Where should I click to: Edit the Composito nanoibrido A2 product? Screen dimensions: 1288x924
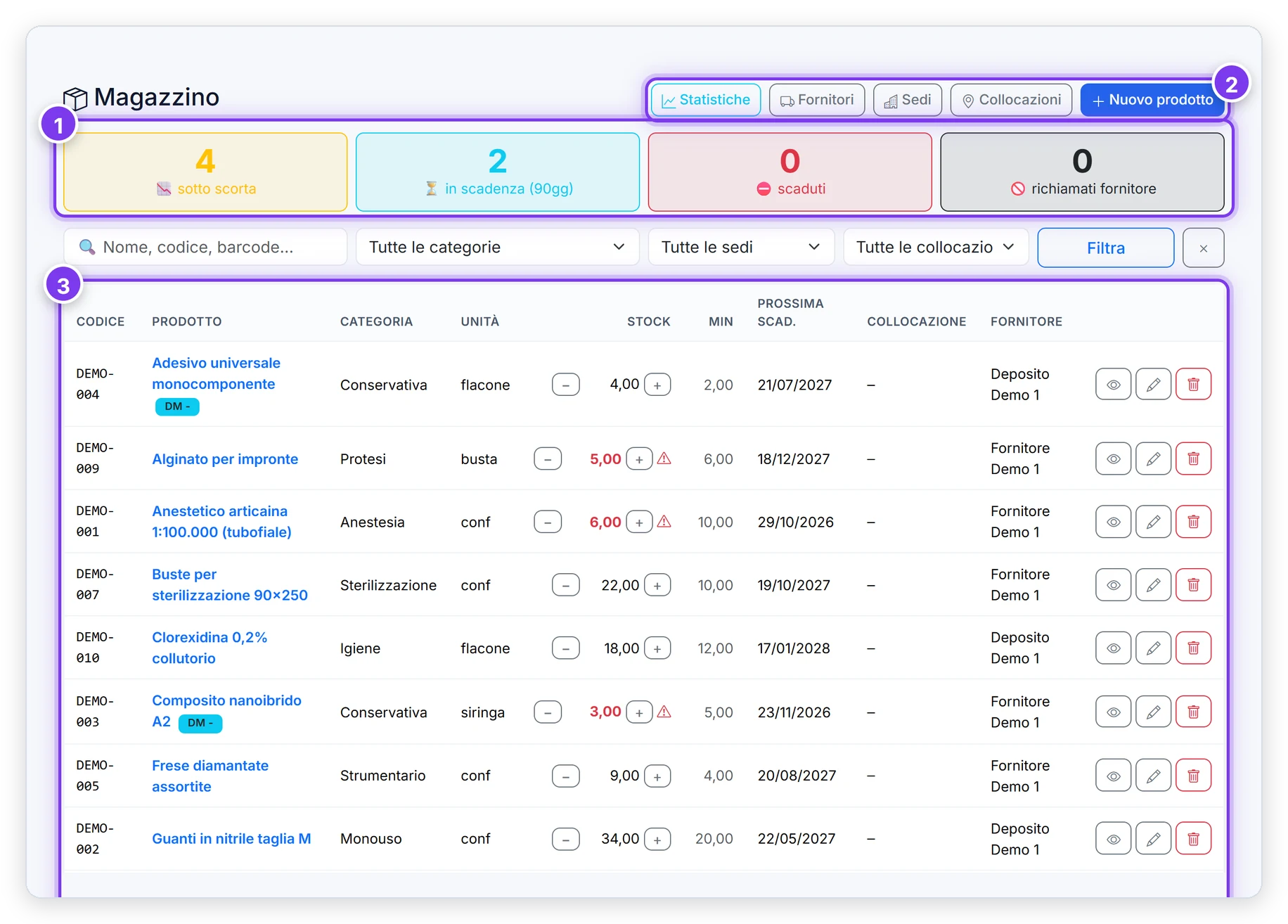tap(1153, 712)
